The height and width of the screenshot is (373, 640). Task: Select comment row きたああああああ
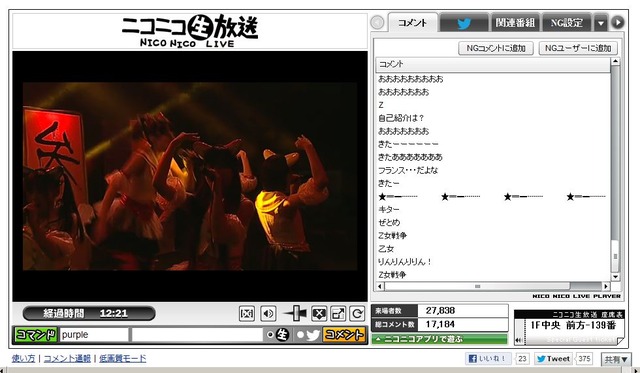point(493,157)
